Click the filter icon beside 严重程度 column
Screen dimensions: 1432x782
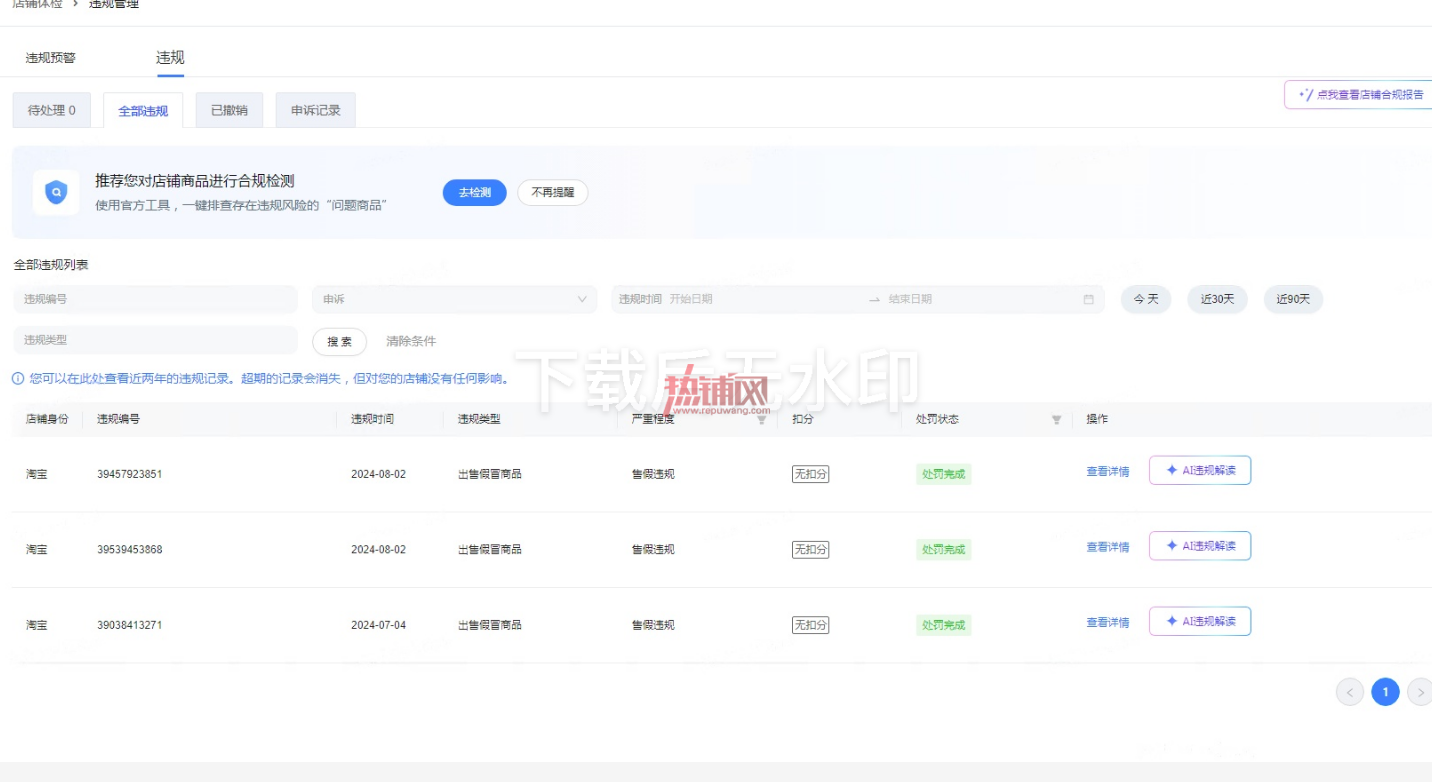pos(761,420)
